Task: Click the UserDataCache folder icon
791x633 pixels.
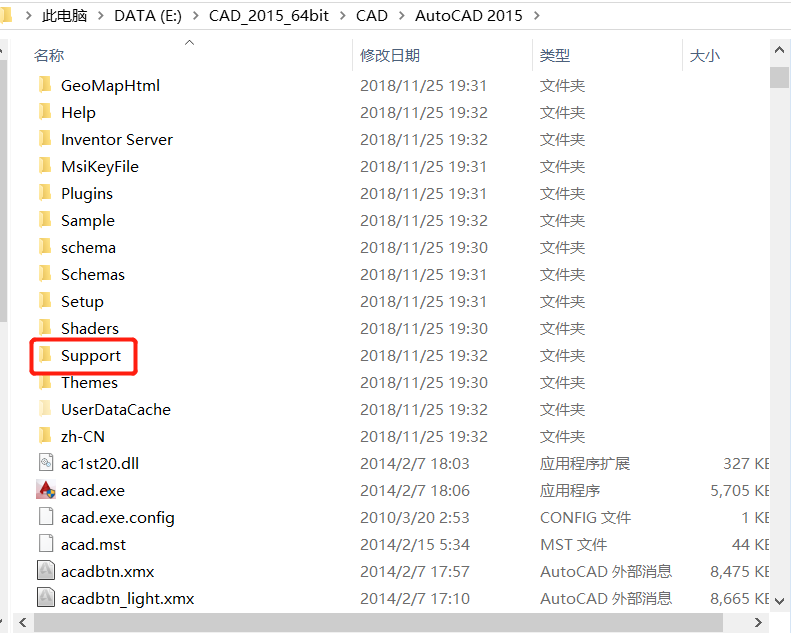Action: click(45, 409)
